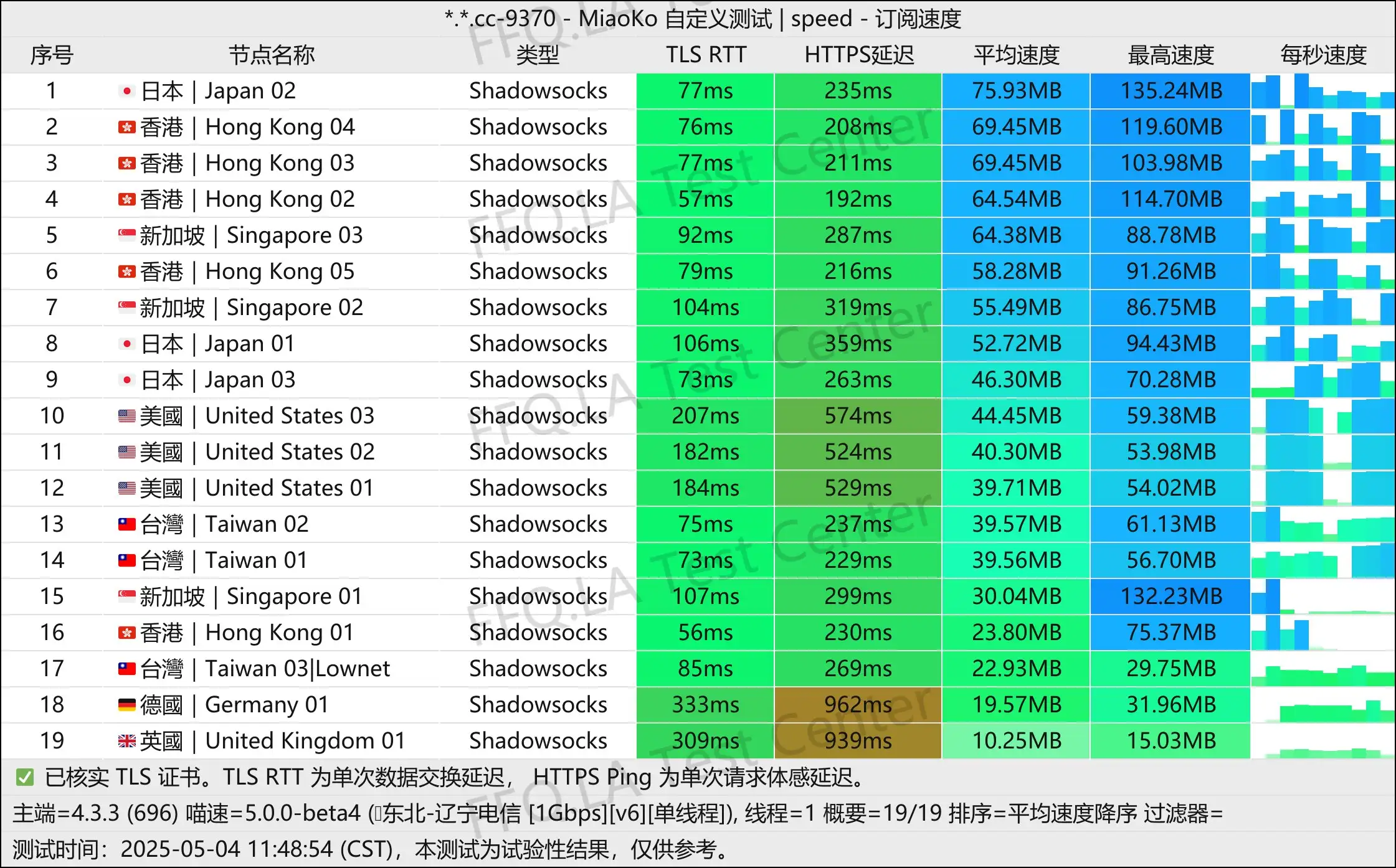Click the node name United Kingdom 01
The image size is (1396, 868).
click(272, 741)
